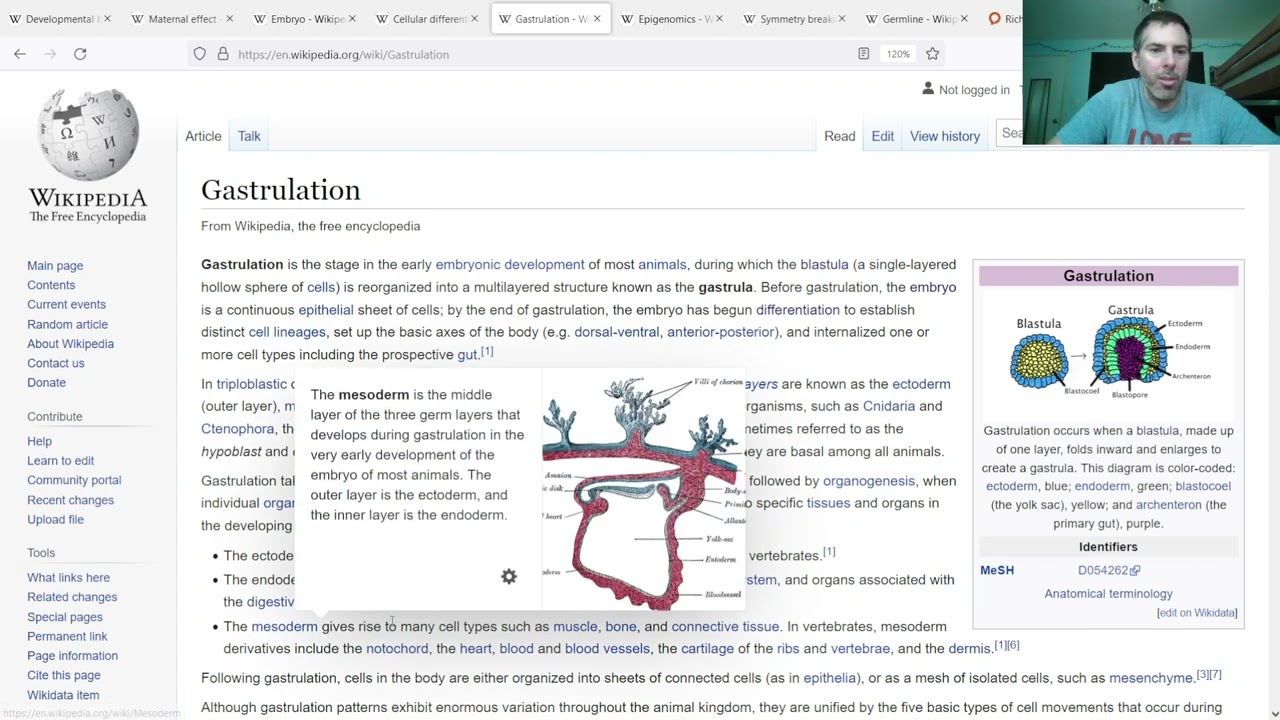This screenshot has height=720, width=1280.
Task: Open Special pages link
Action: tap(64, 617)
